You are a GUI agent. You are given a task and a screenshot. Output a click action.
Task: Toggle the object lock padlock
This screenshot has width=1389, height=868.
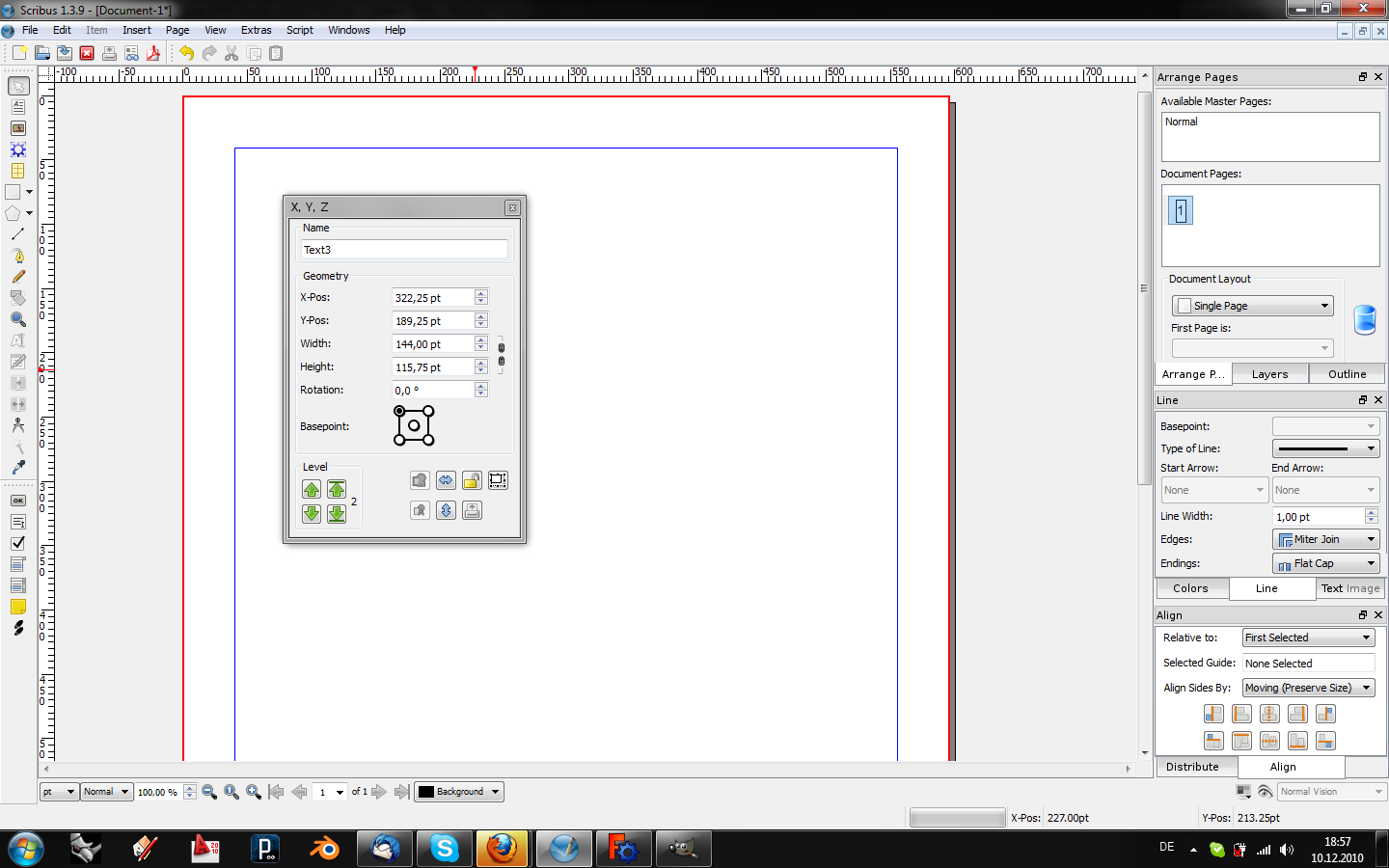pyautogui.click(x=472, y=480)
